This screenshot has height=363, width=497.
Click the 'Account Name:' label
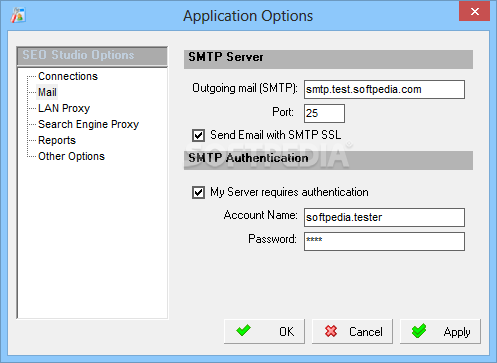click(260, 215)
